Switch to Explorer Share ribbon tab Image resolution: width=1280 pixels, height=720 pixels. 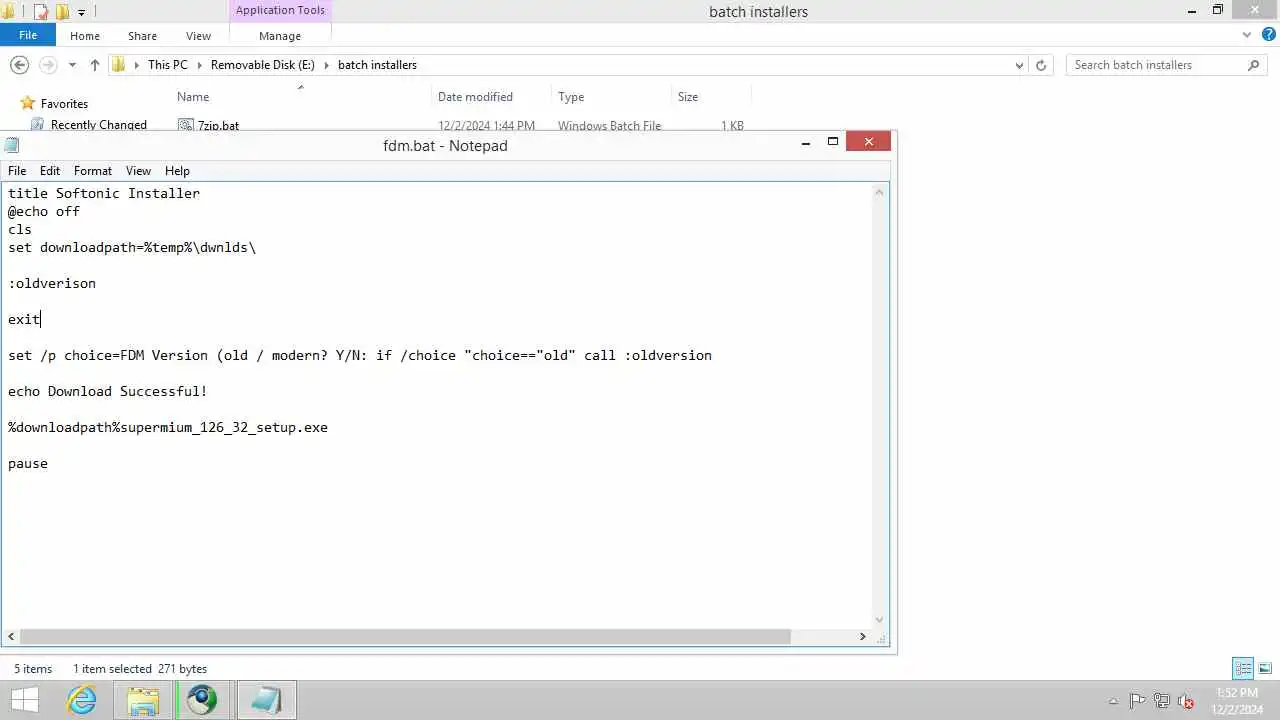tap(142, 36)
